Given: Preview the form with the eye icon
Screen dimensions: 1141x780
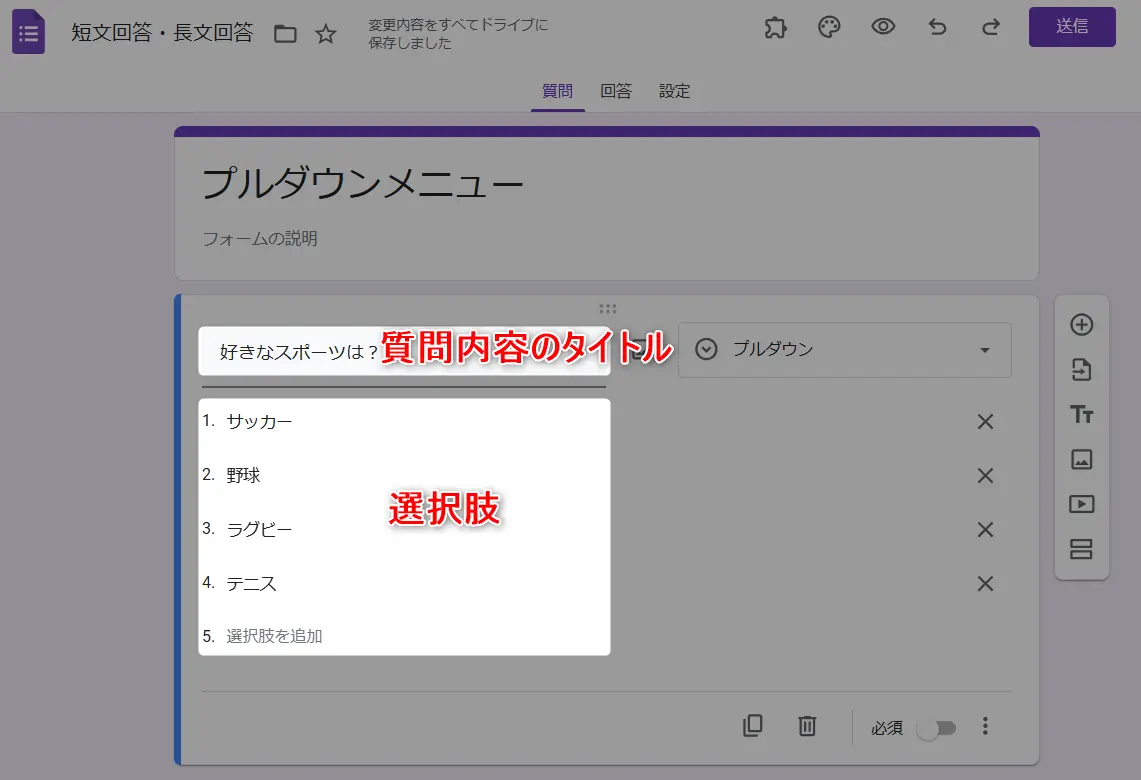Looking at the screenshot, I should 883,27.
